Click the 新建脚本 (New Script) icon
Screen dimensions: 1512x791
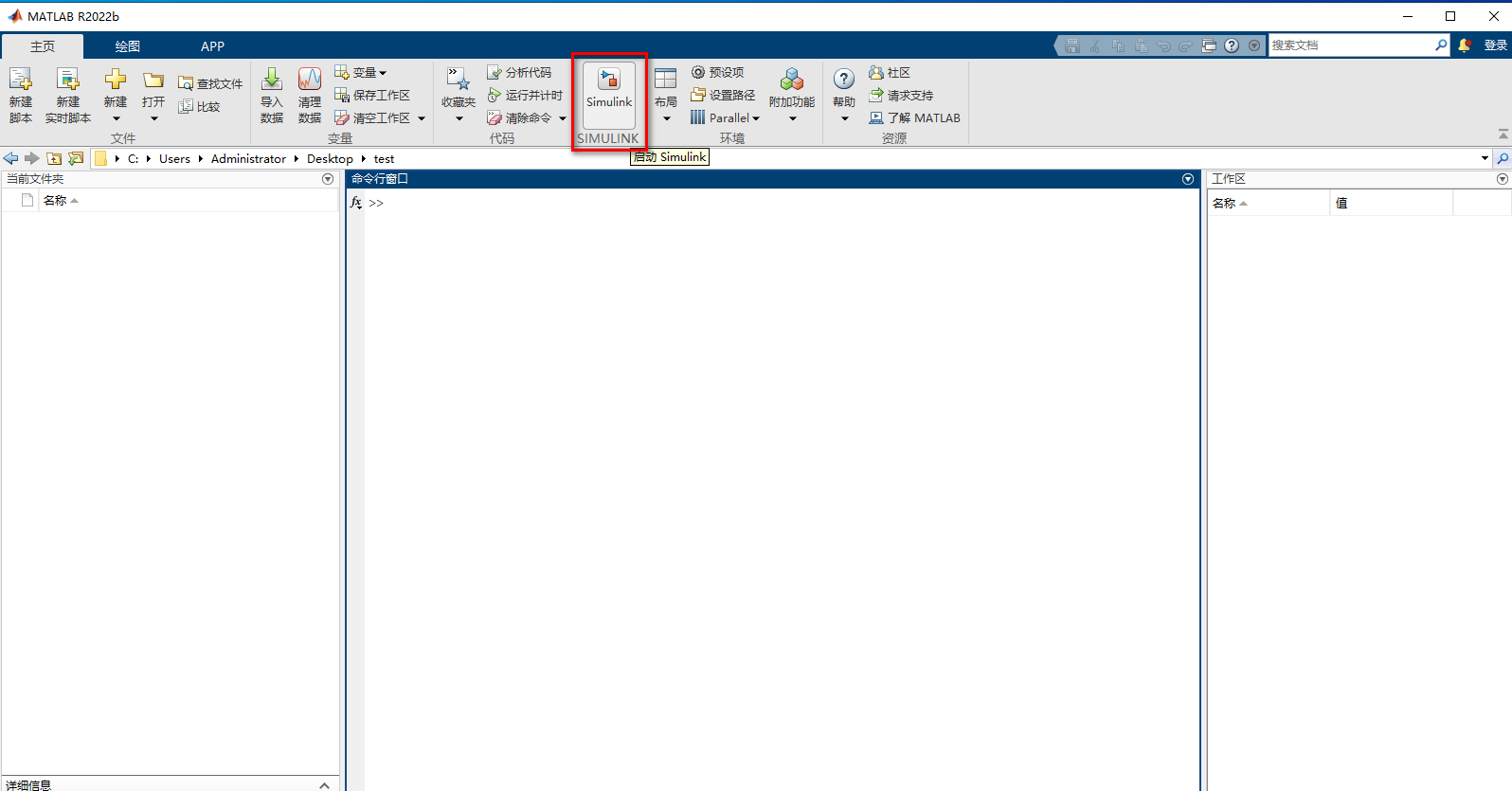pos(21,80)
